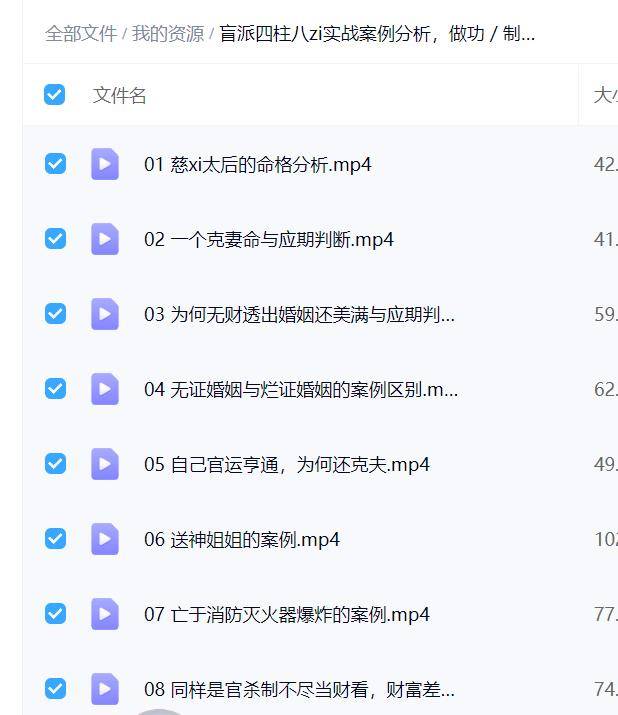Uncheck the select-all checkbox beside 文件名

[54, 94]
